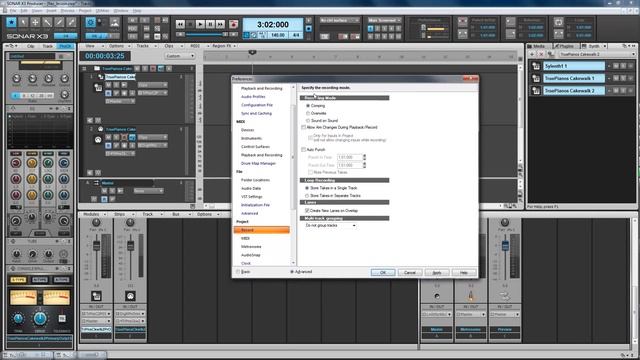Click the clock icon on second console strip
This screenshot has height=360, width=640.
[130, 296]
